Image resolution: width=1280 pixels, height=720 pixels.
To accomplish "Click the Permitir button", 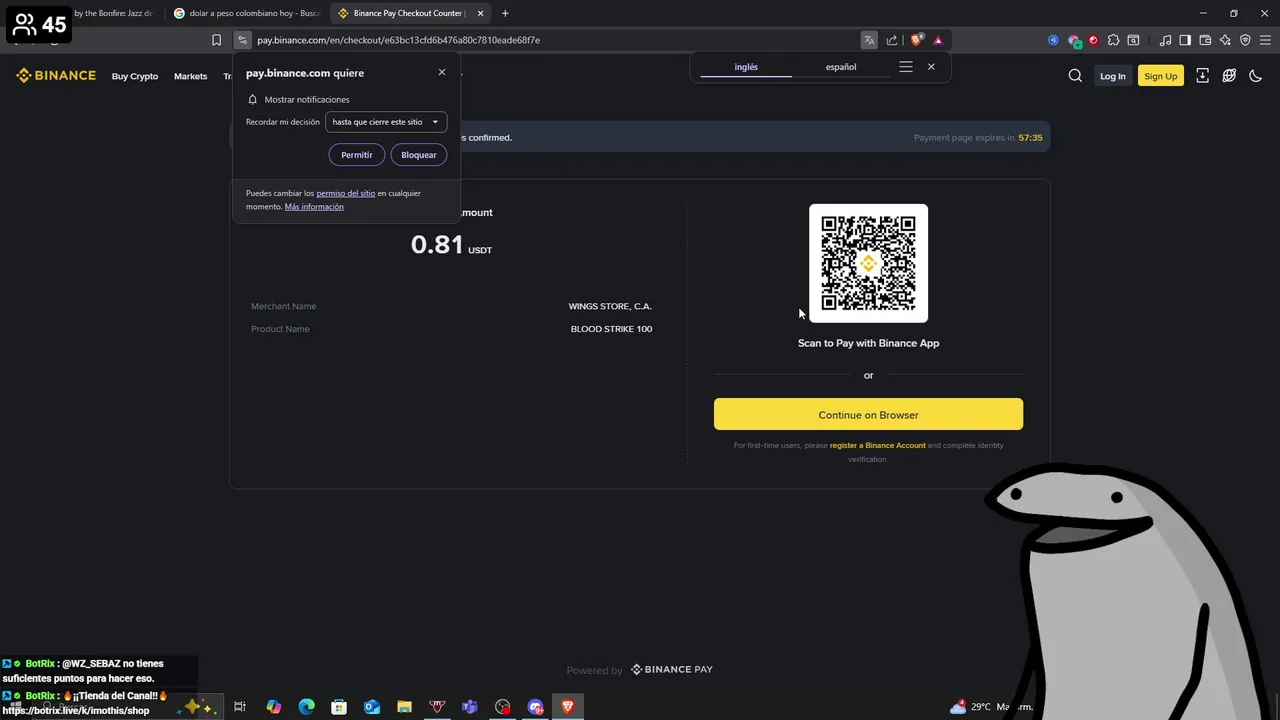I will coord(356,155).
